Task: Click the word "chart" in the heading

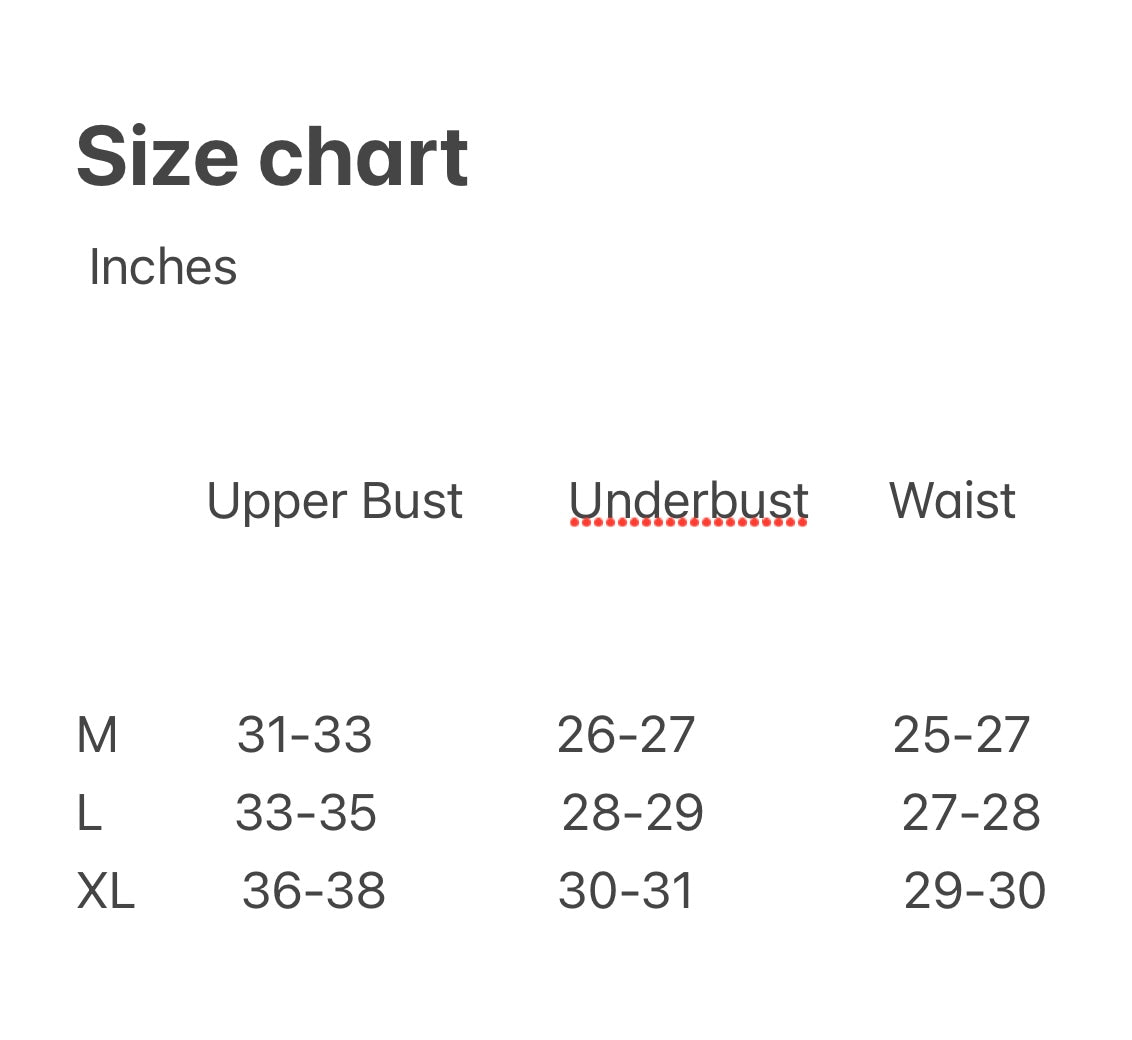Action: click(363, 157)
